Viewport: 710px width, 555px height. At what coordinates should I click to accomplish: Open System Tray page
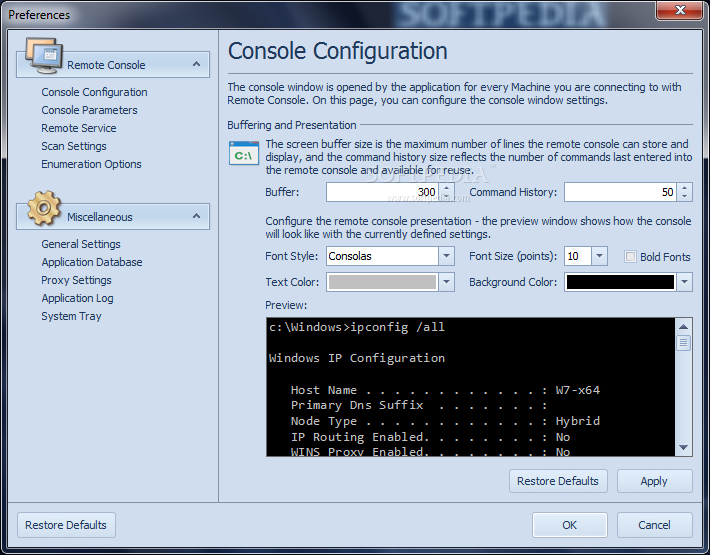point(71,316)
